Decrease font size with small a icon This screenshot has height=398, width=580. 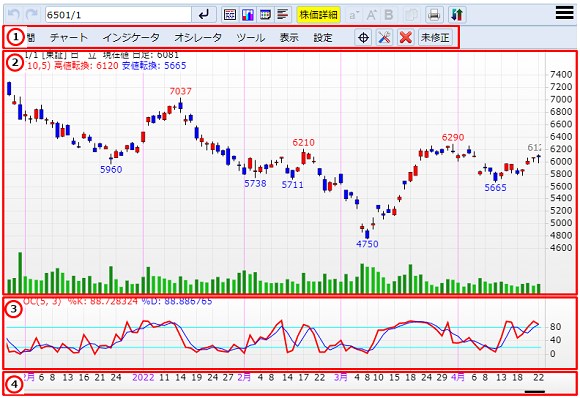click(354, 15)
